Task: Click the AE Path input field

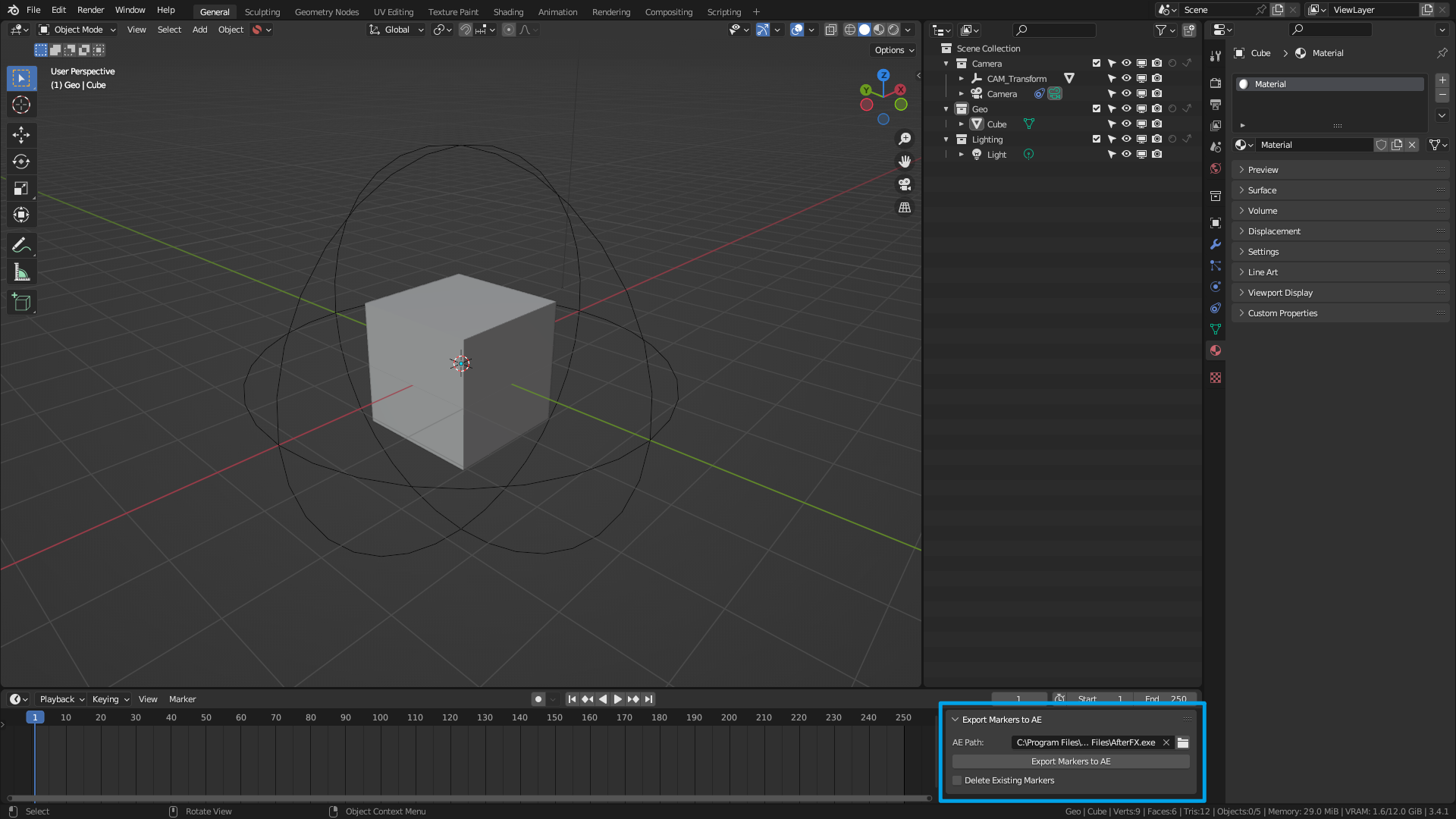Action: (1084, 742)
